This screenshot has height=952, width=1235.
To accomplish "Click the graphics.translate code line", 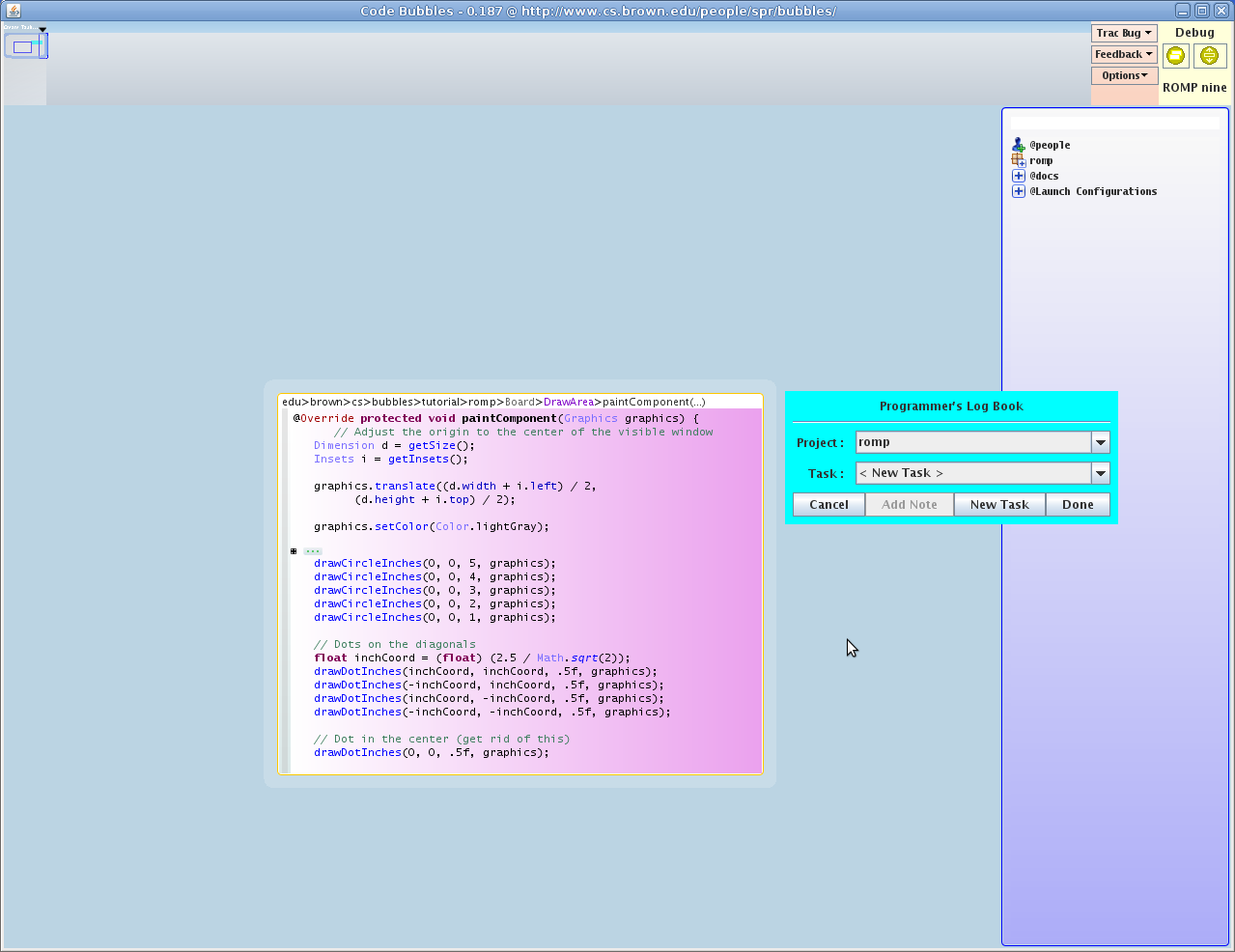I will point(455,486).
